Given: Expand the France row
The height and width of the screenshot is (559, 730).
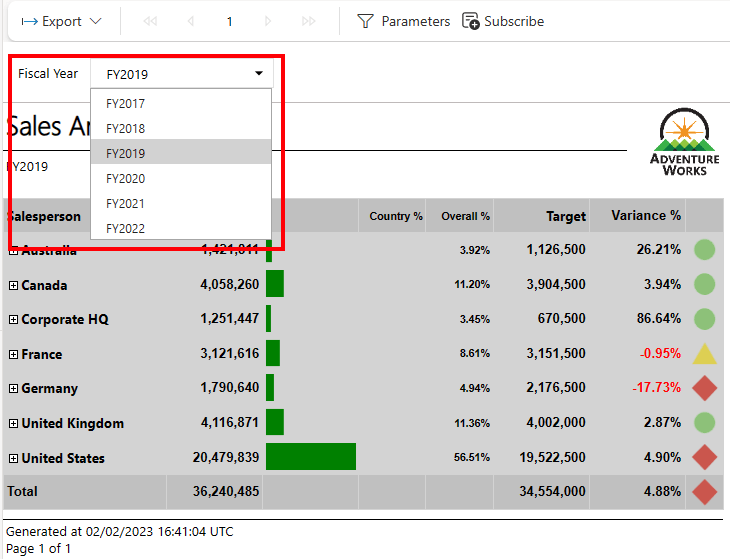Looking at the screenshot, I should (x=13, y=355).
